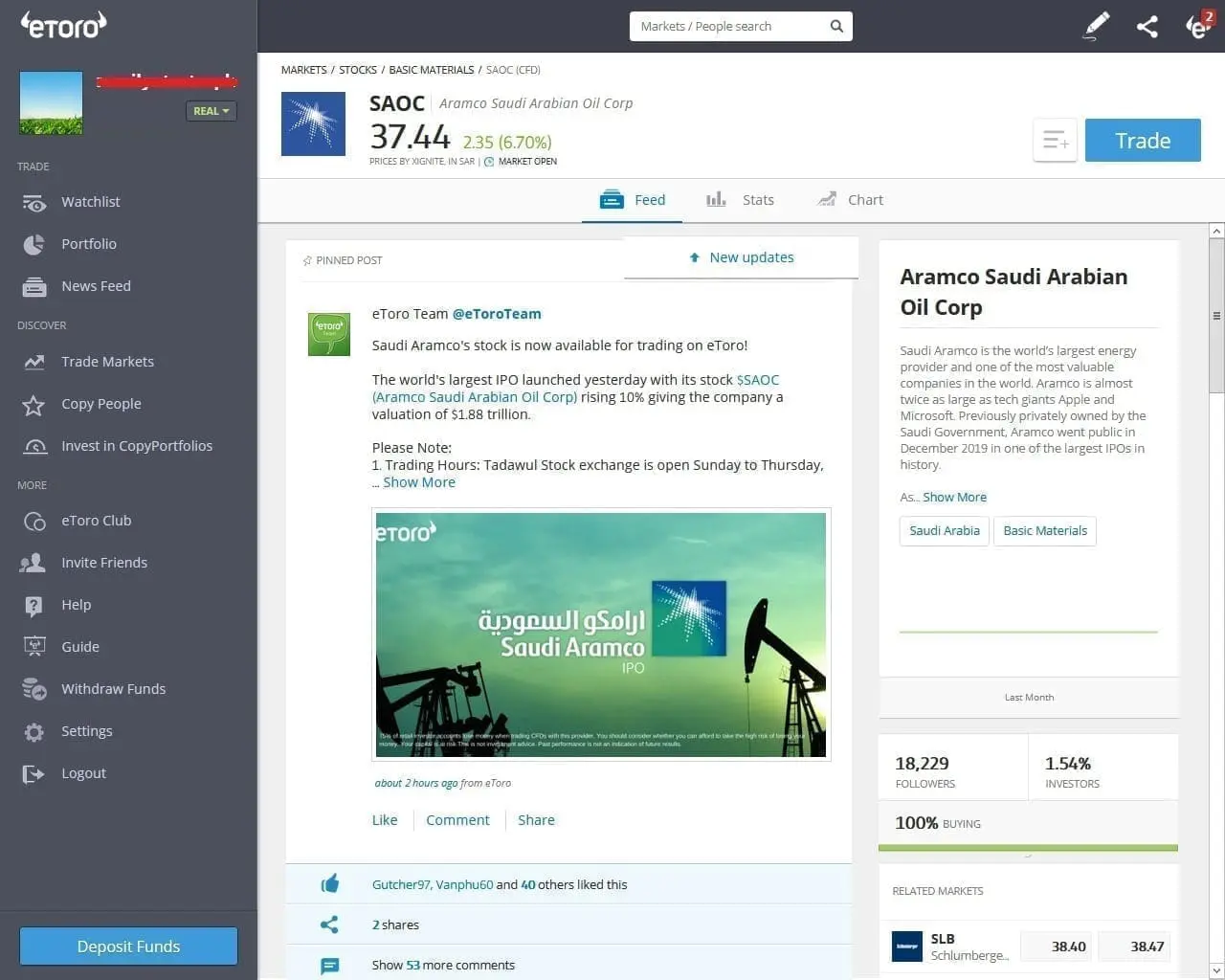Viewport: 1225px width, 980px height.
Task: Open the Copy People section
Action: click(100, 404)
